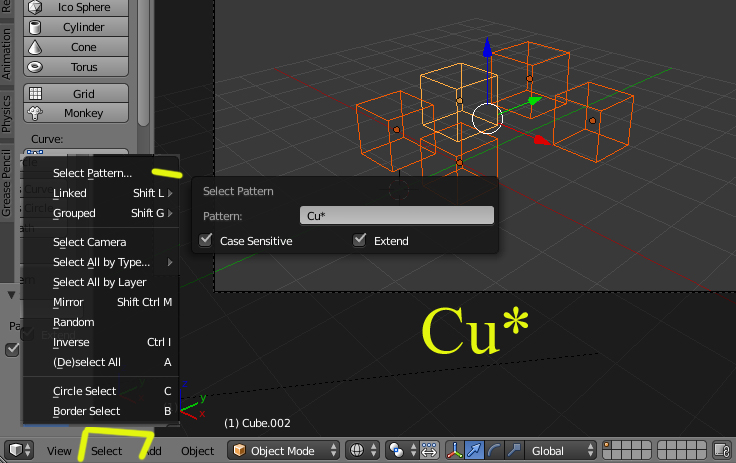Uncheck the Extend checkbox
This screenshot has width=736, height=463.
tap(360, 241)
